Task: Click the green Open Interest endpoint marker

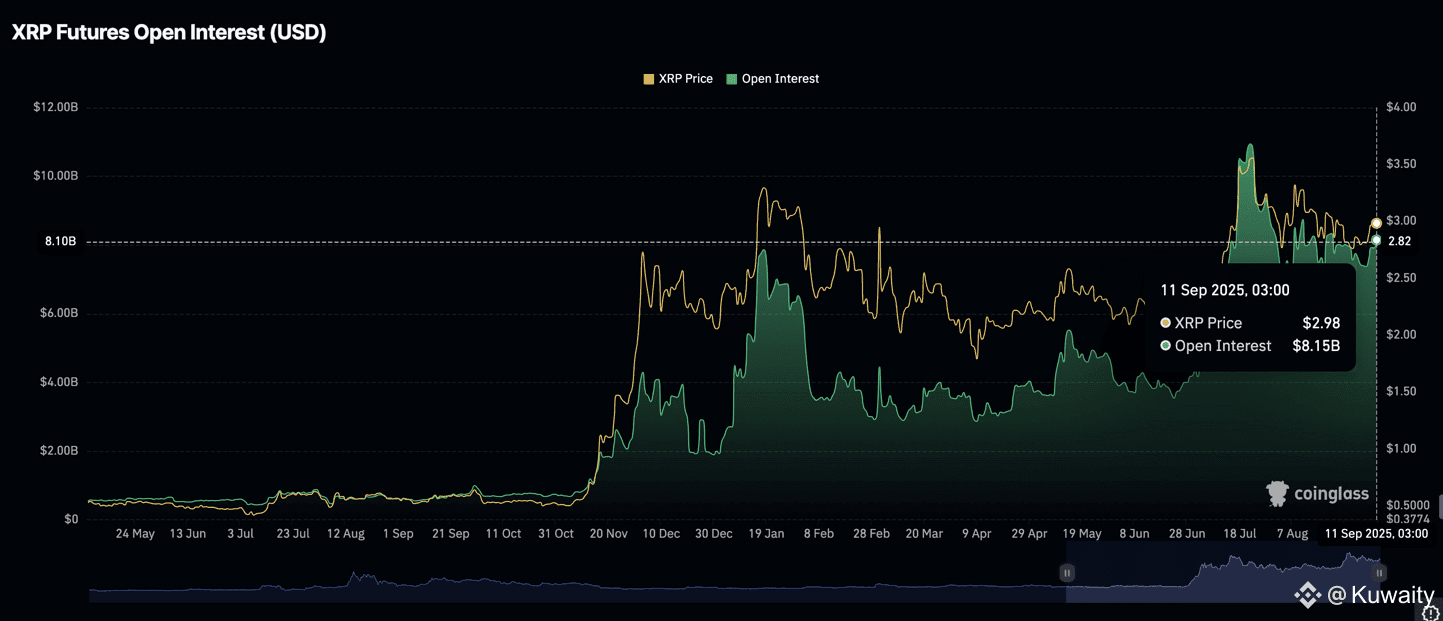Action: [x=1377, y=240]
